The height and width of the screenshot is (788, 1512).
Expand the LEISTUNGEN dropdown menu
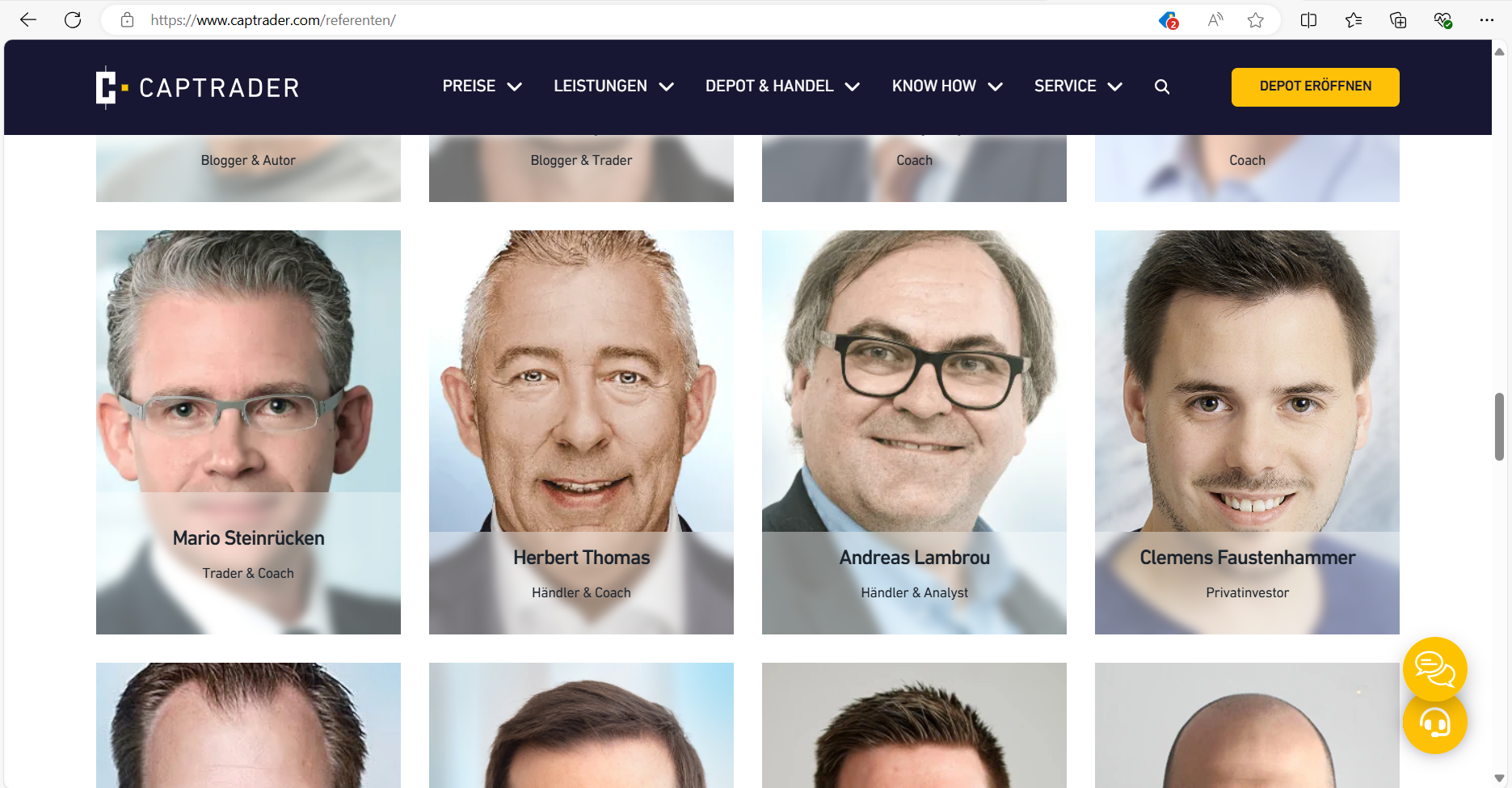[x=613, y=86]
